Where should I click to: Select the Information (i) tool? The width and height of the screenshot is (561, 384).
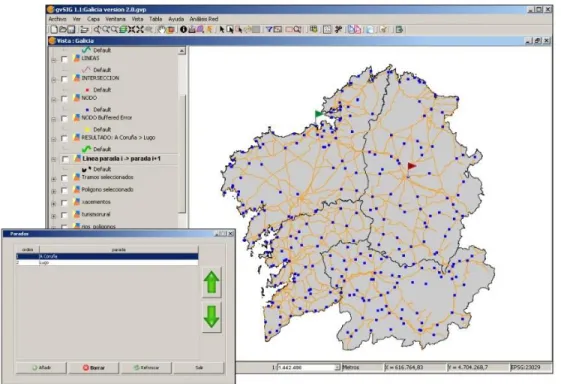pos(183,29)
